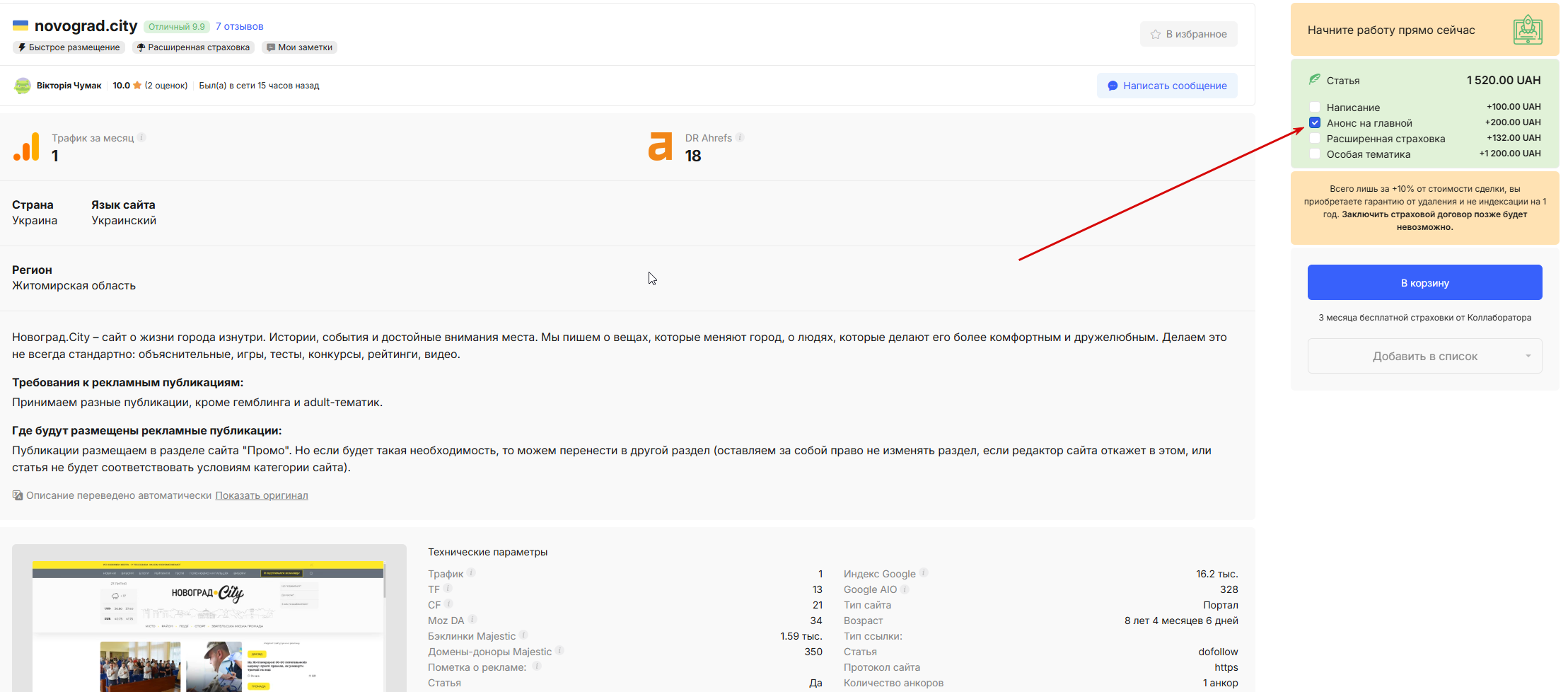The height and width of the screenshot is (692, 1568).
Task: Click the Портал site type value
Action: (1221, 605)
